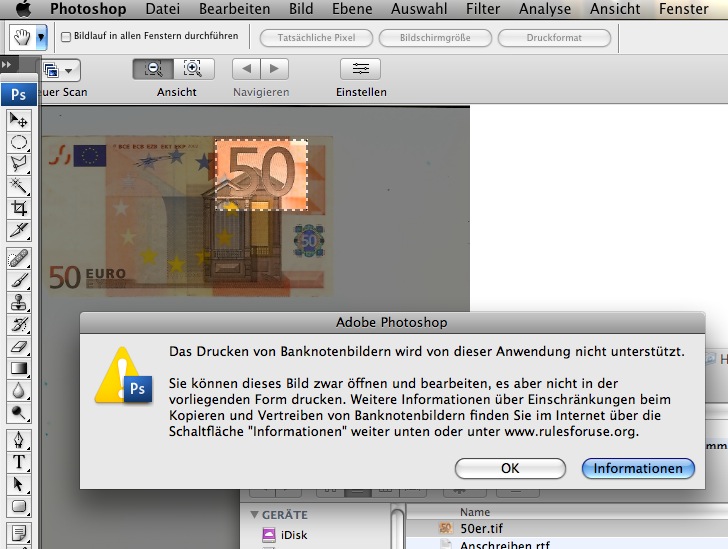Open the new scan dropdown button
The height and width of the screenshot is (549, 728).
tap(60, 70)
